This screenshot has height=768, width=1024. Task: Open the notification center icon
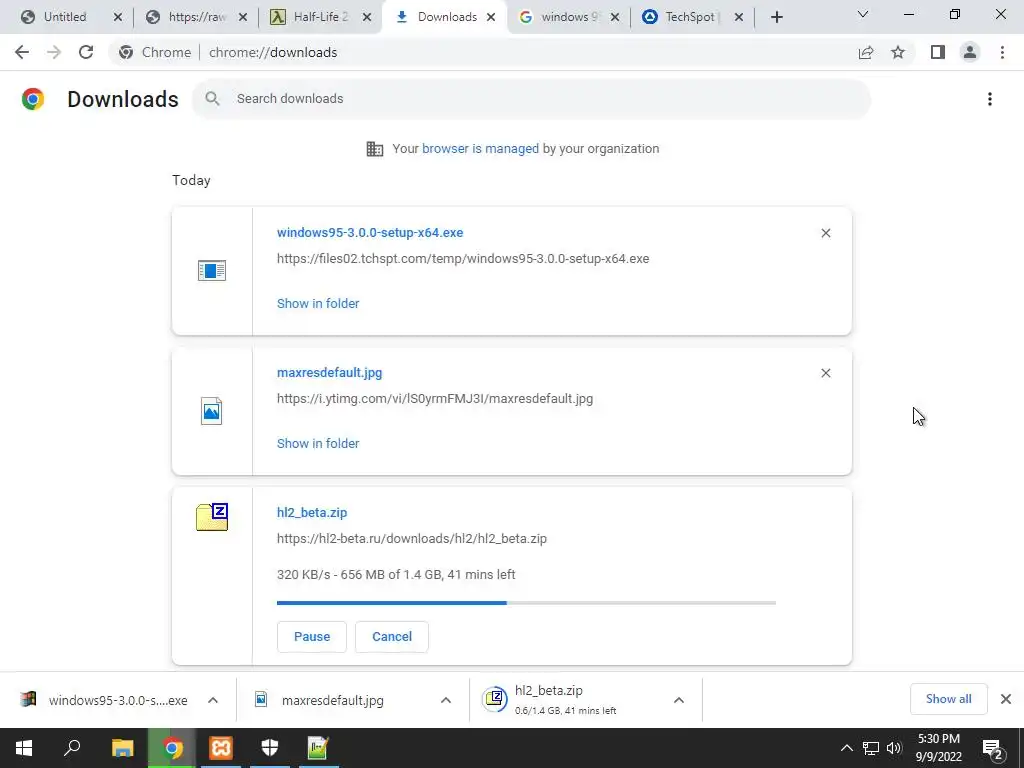point(993,748)
